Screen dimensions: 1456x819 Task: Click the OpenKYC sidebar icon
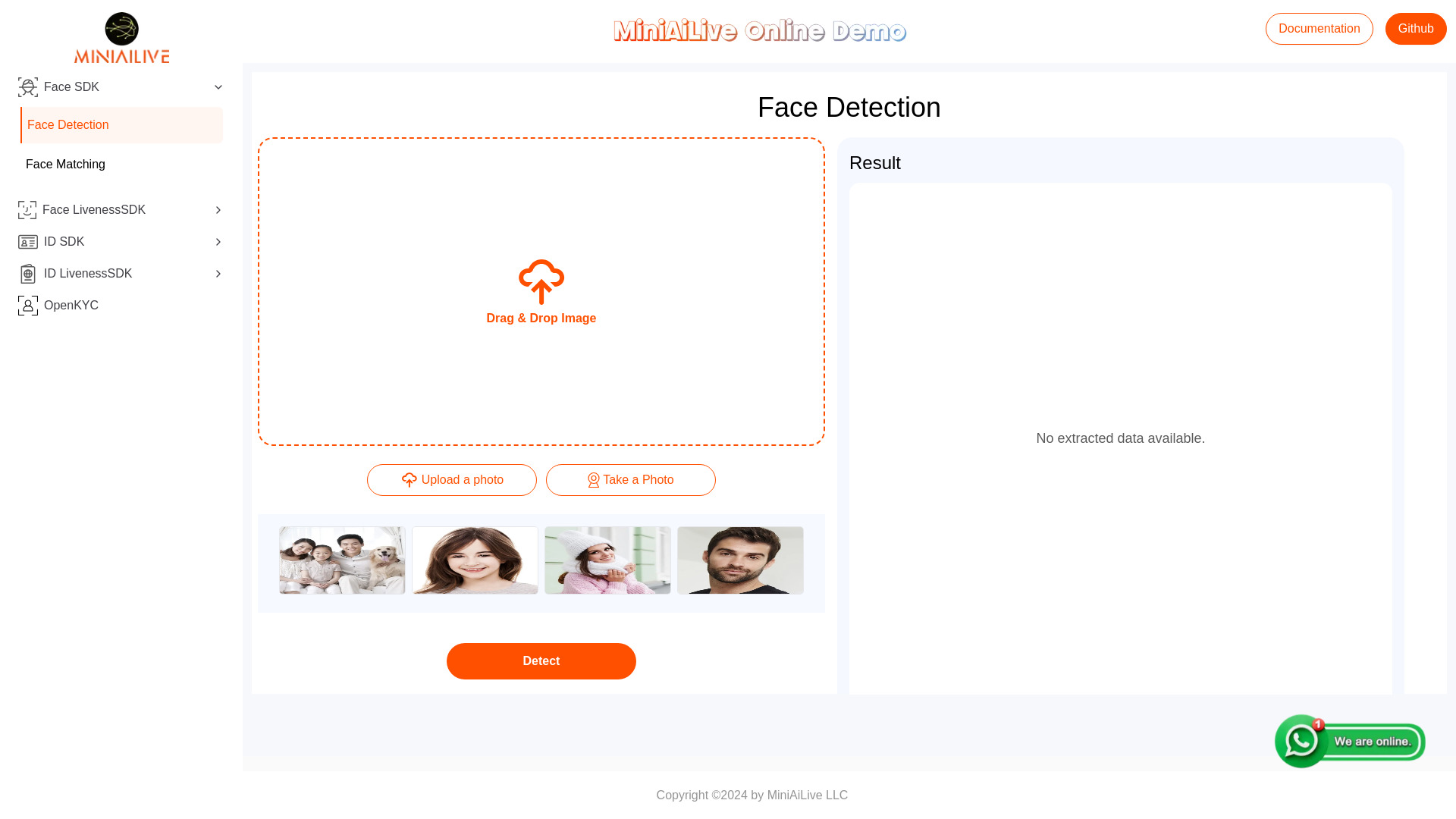coord(27,305)
